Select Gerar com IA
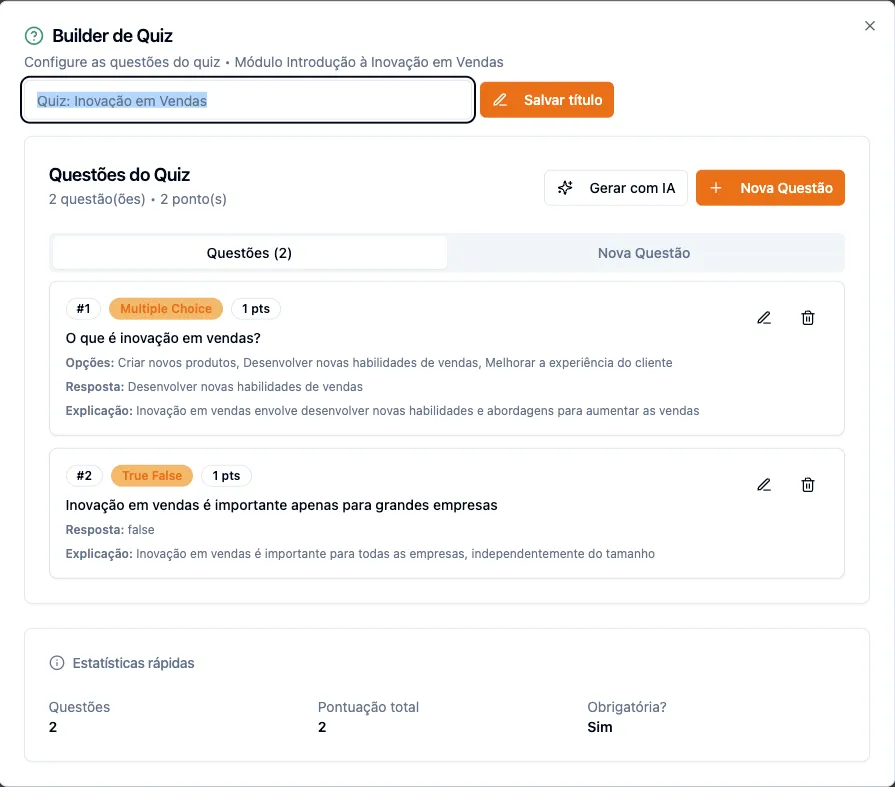This screenshot has height=787, width=895. (616, 187)
